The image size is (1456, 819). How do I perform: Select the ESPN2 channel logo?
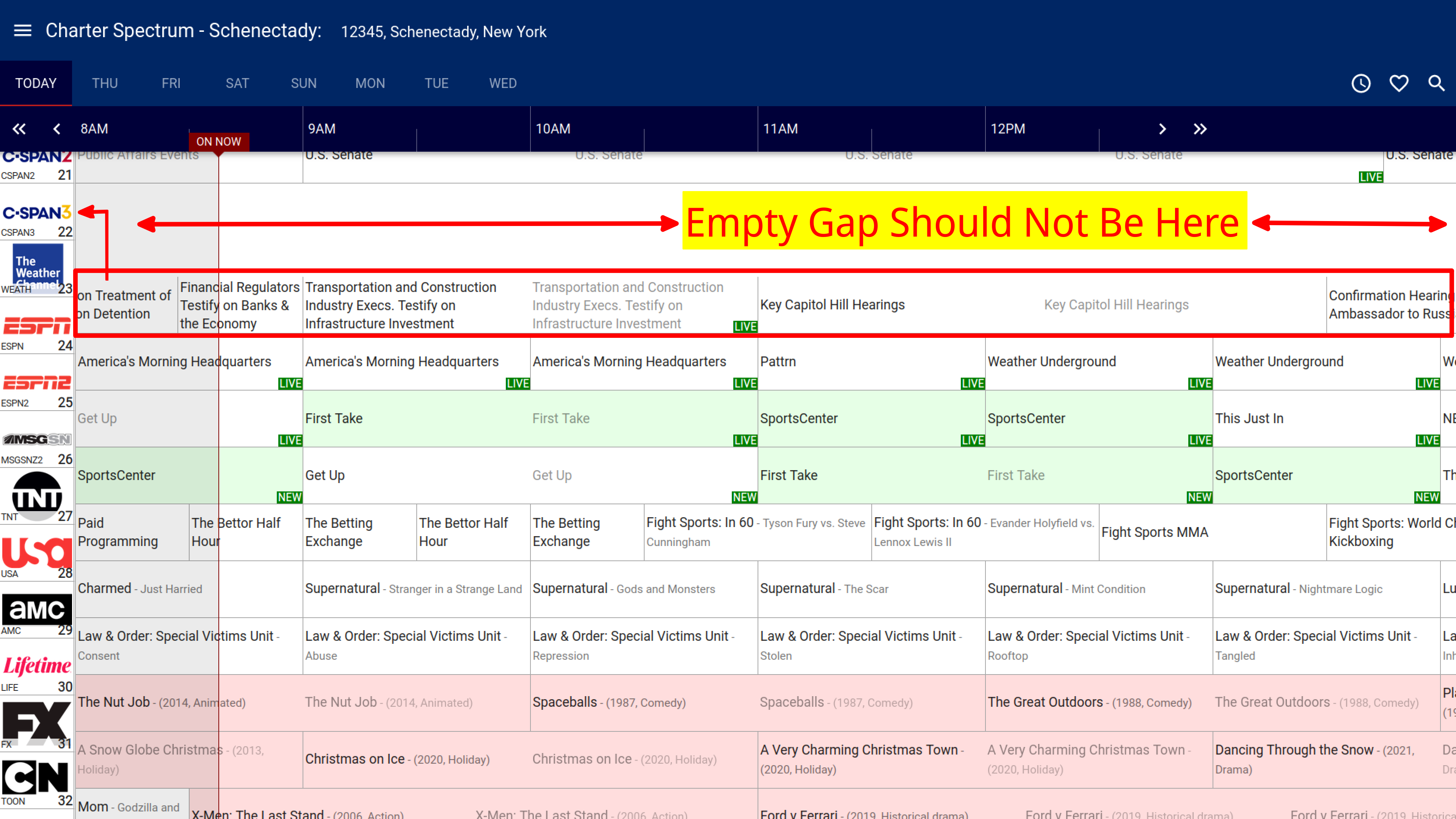pos(37,383)
